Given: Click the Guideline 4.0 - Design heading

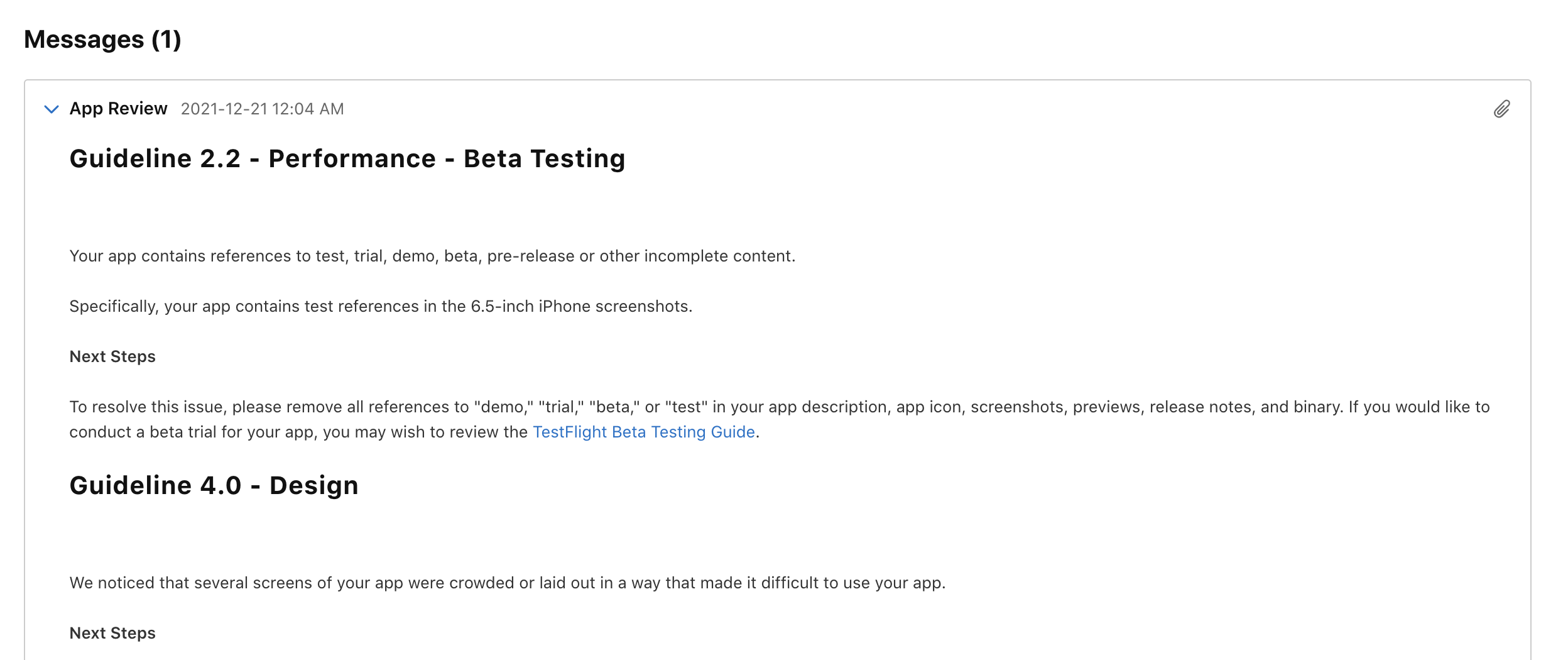Looking at the screenshot, I should 214,485.
